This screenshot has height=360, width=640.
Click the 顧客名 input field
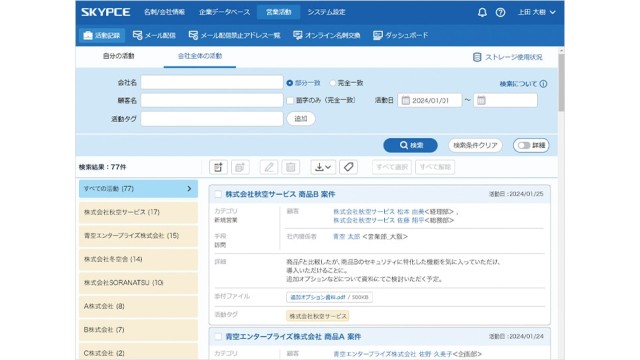[212, 100]
